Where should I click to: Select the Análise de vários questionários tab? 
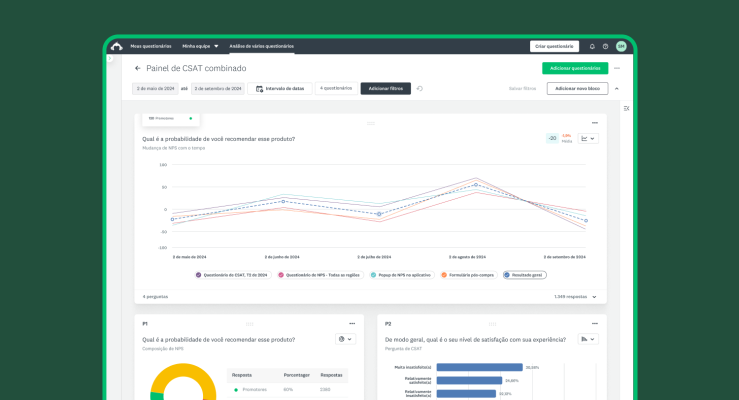(x=262, y=46)
